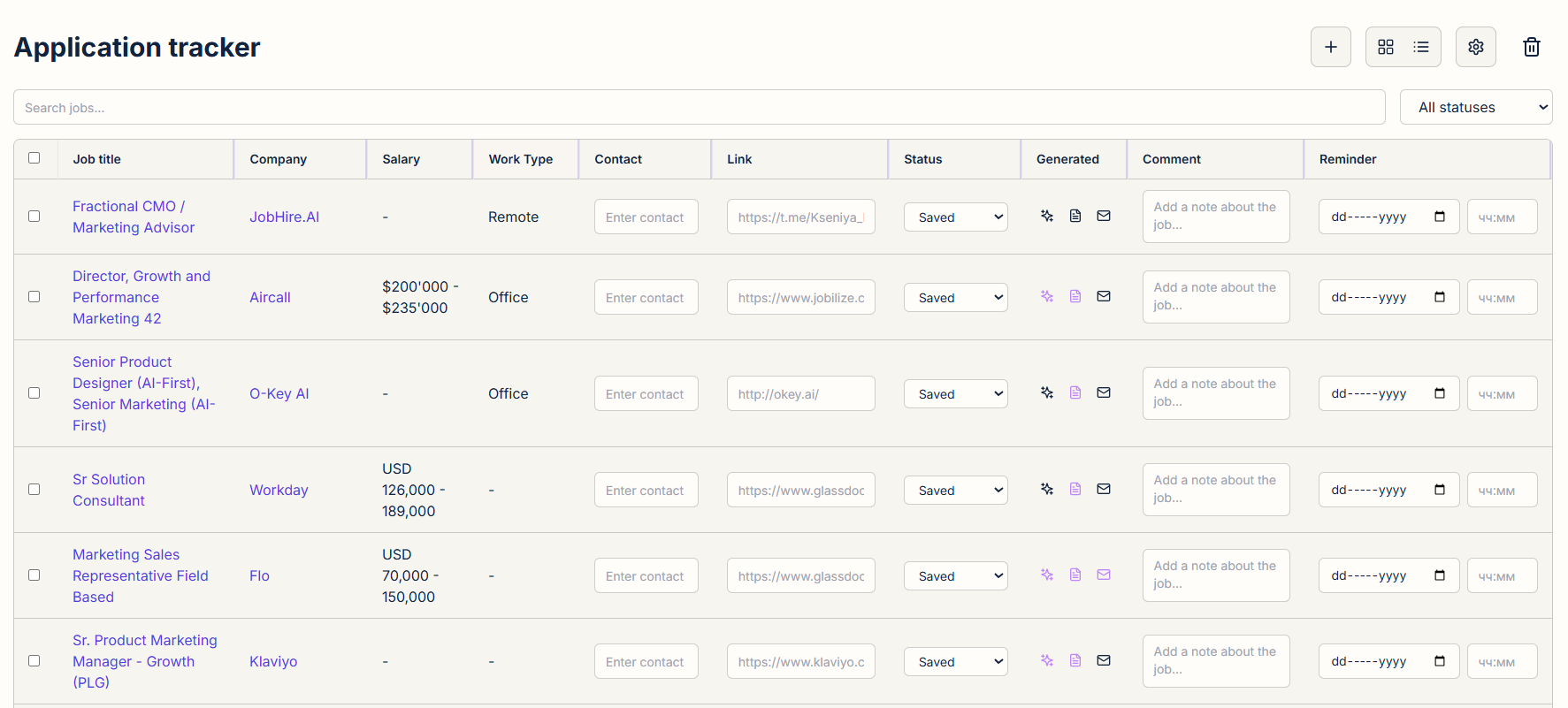Open the Klaviyo company link
The image size is (1568, 708).
tap(273, 661)
